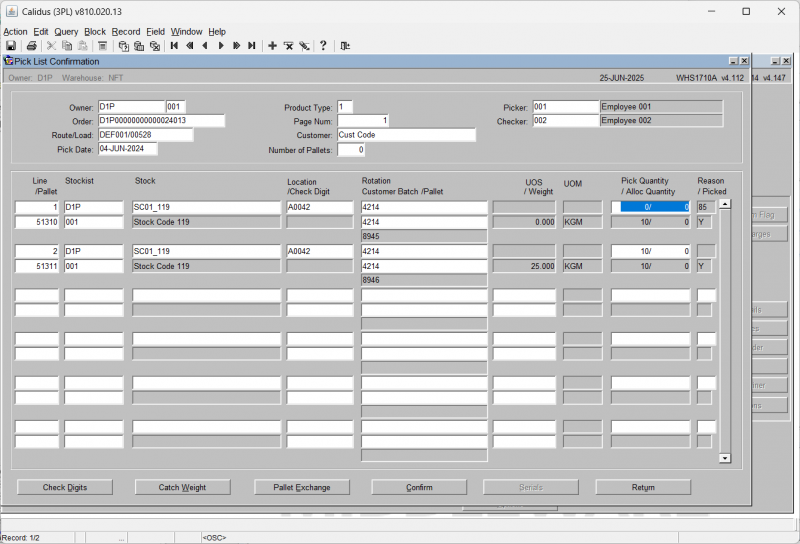This screenshot has height=544, width=800.
Task: Click the Number of Pallets field
Action: click(351, 150)
